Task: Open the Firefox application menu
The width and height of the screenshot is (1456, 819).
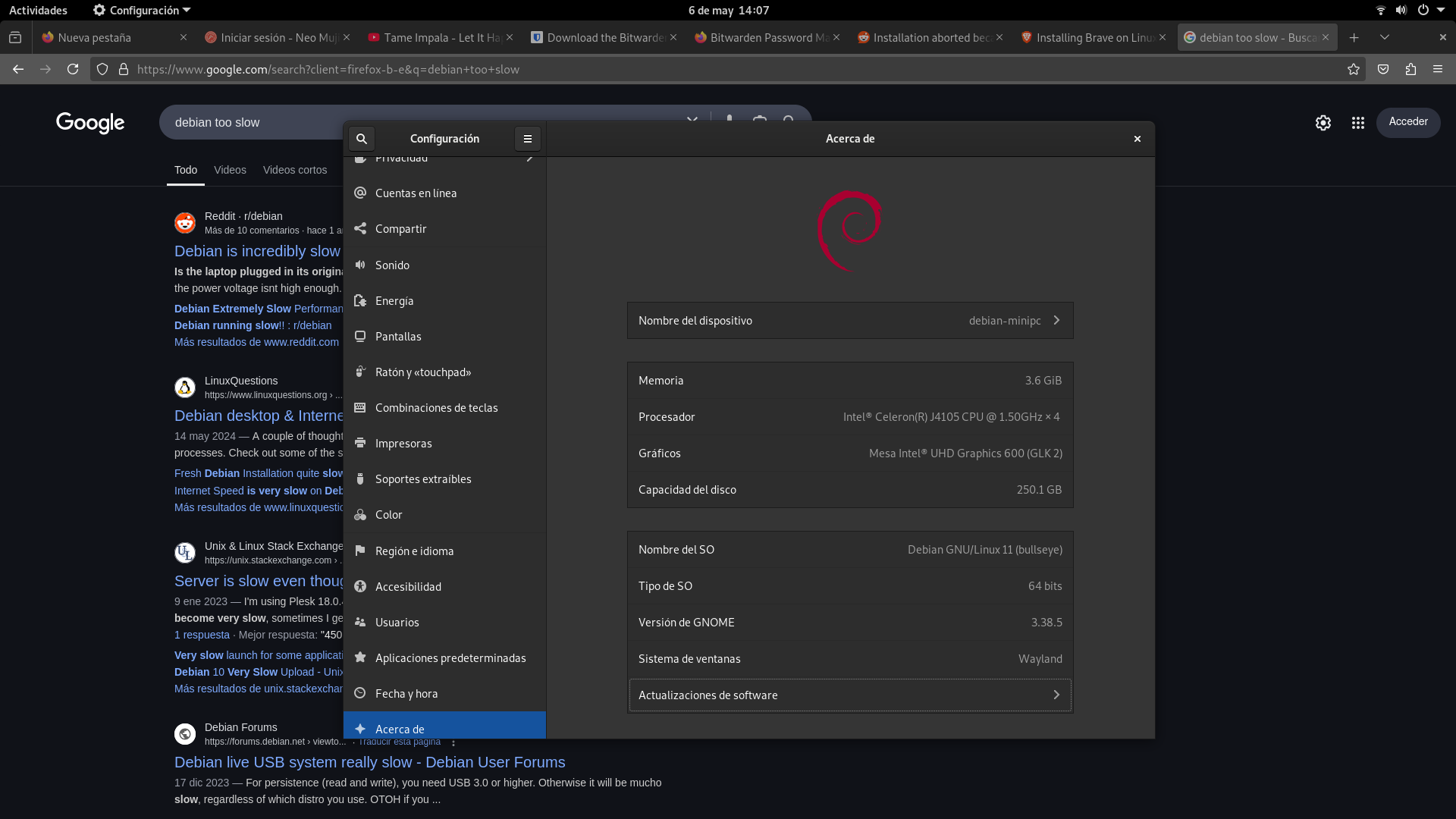Action: pos(1438,69)
